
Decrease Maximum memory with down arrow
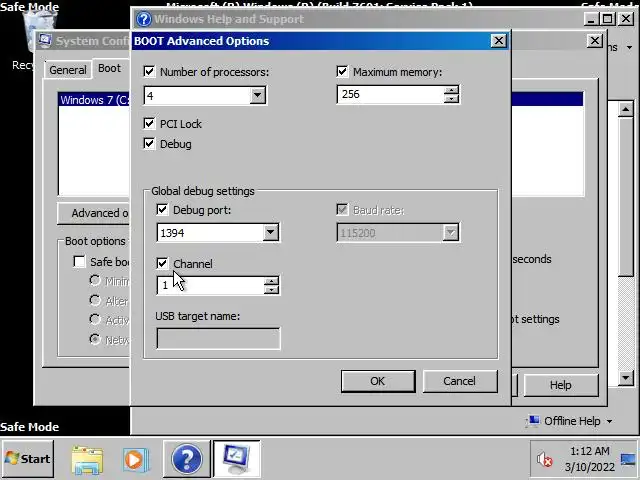click(x=451, y=99)
